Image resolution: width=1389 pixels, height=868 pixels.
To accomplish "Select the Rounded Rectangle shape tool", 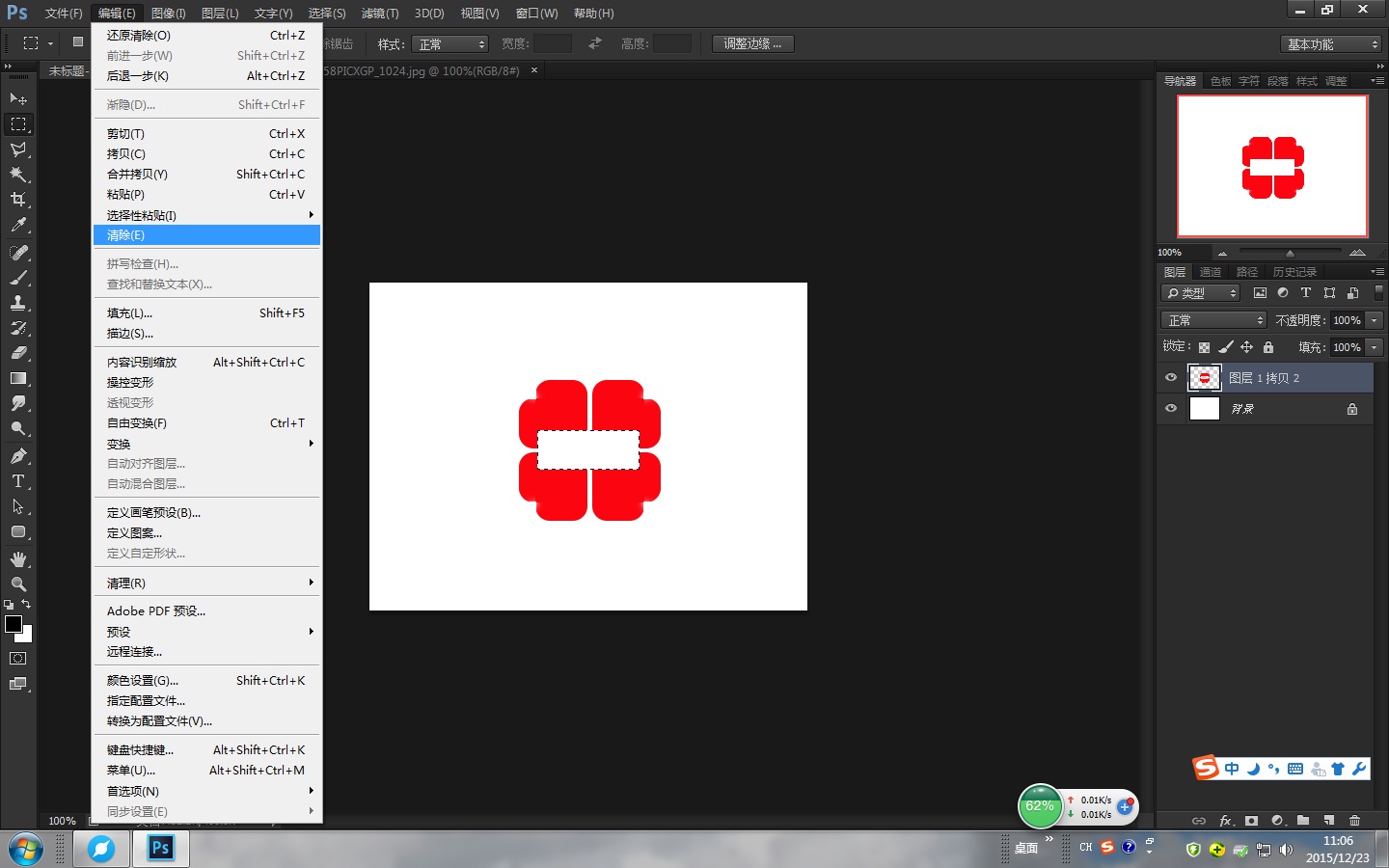I will 18,531.
